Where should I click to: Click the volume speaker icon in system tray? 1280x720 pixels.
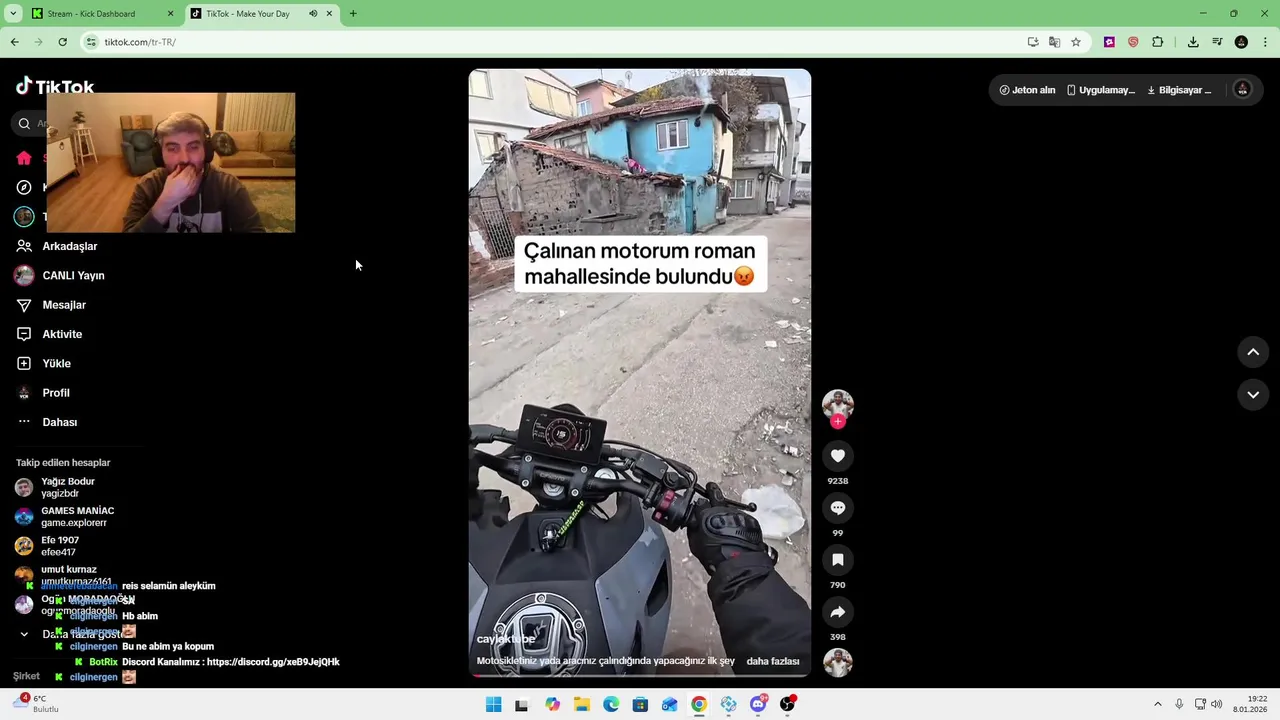1217,704
